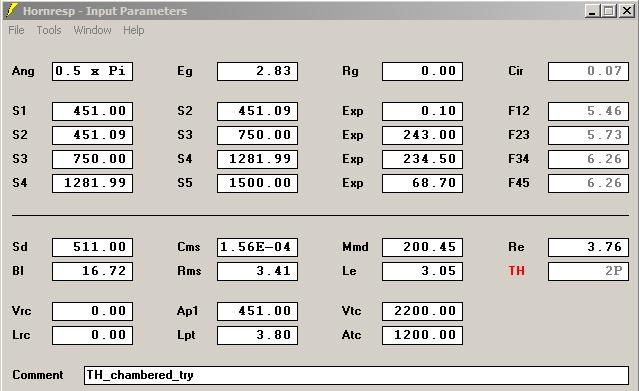Click the F34 value box
The image size is (639, 391).
coord(588,159)
